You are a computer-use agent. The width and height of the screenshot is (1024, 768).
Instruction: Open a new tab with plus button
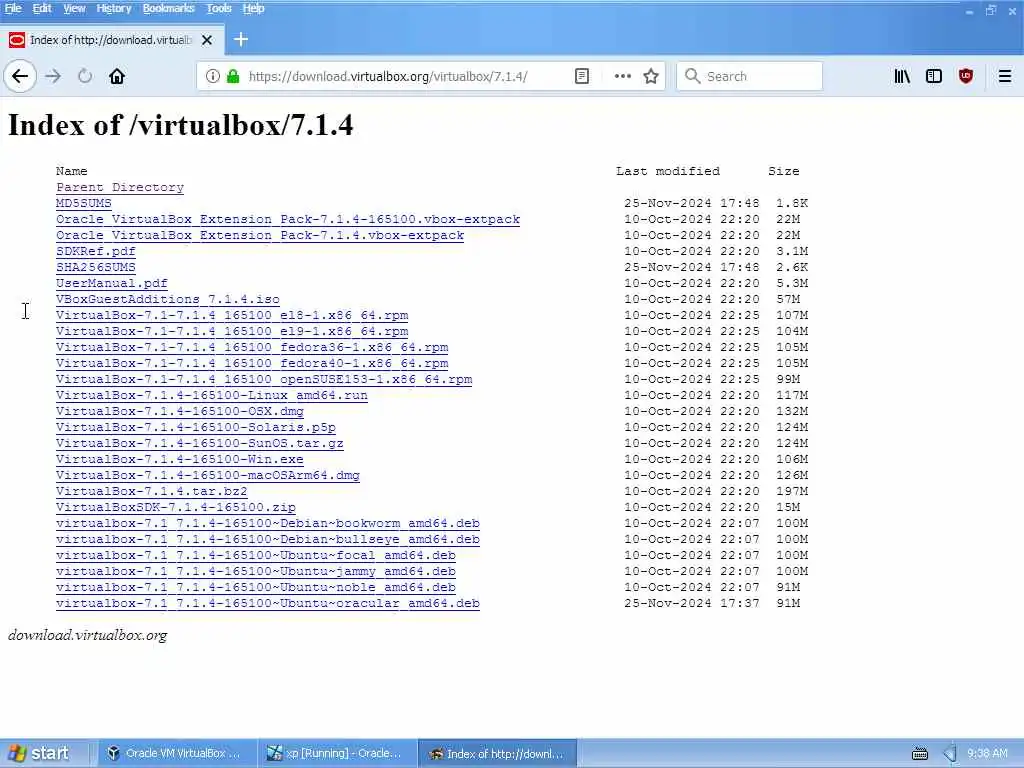coord(241,40)
